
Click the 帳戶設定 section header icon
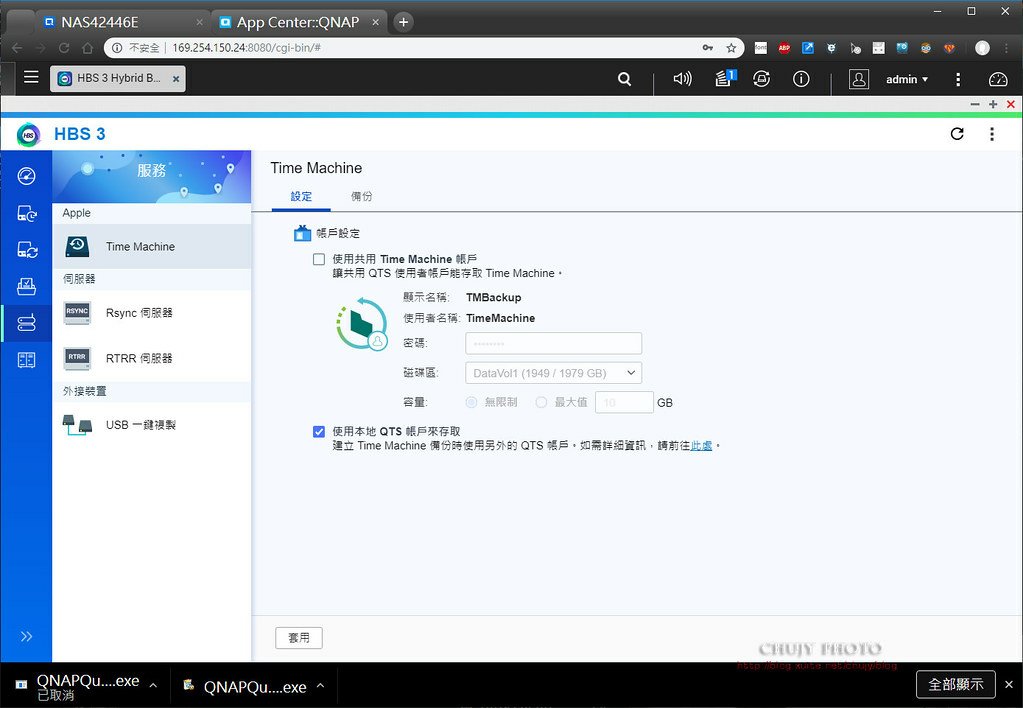(302, 233)
